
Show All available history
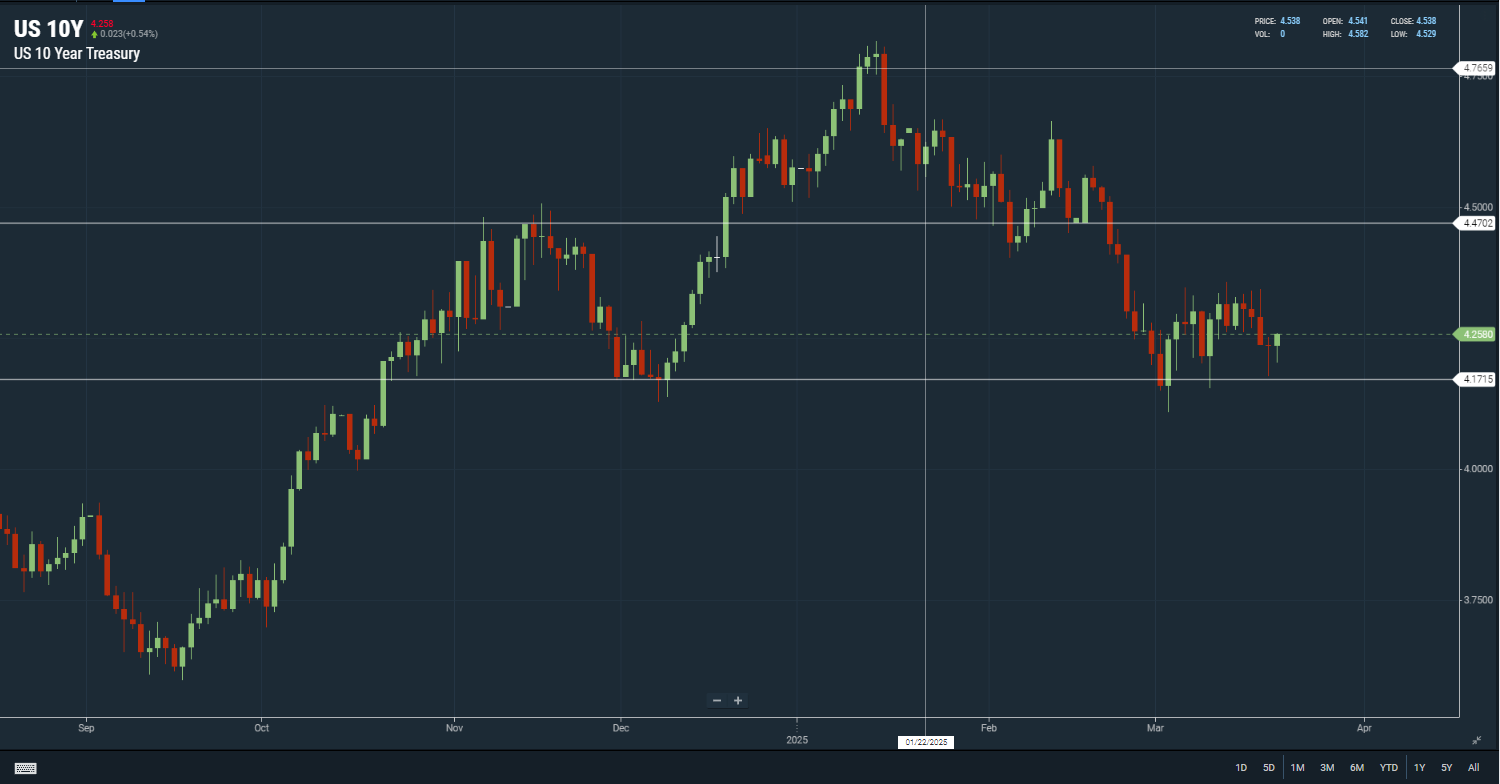1473,768
